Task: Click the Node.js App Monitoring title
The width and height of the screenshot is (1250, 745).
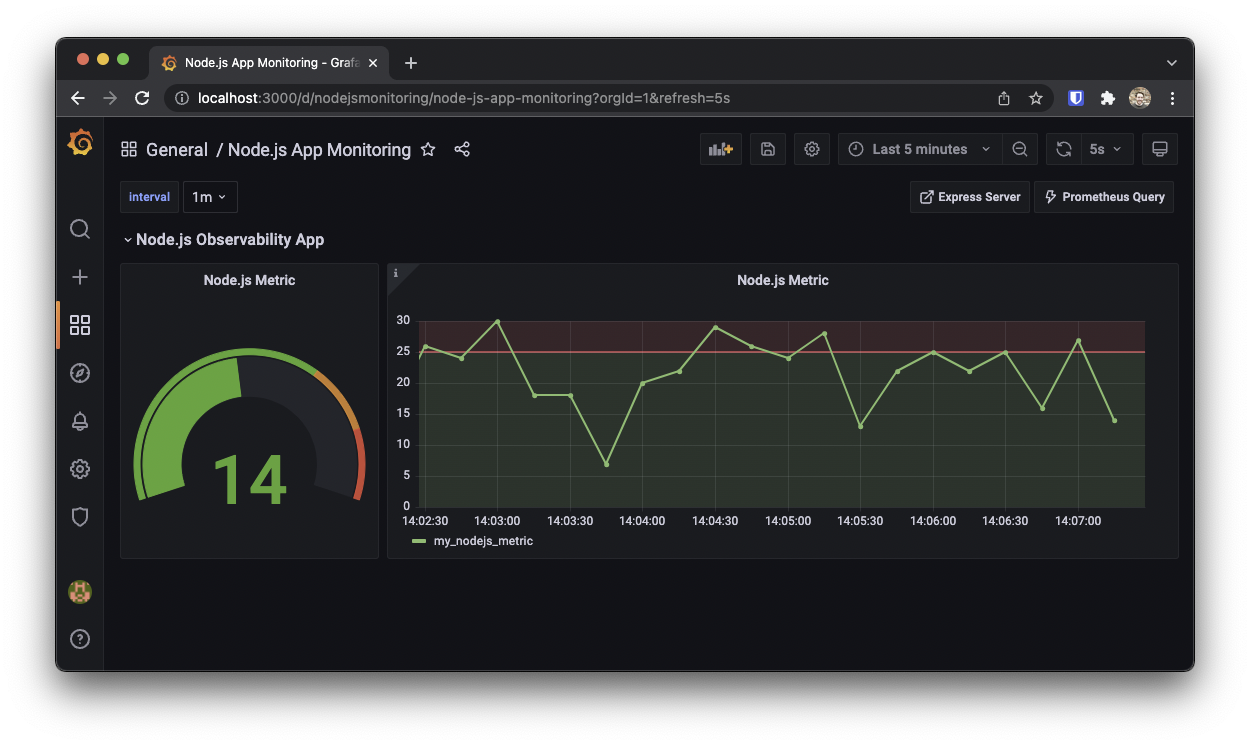Action: click(319, 149)
